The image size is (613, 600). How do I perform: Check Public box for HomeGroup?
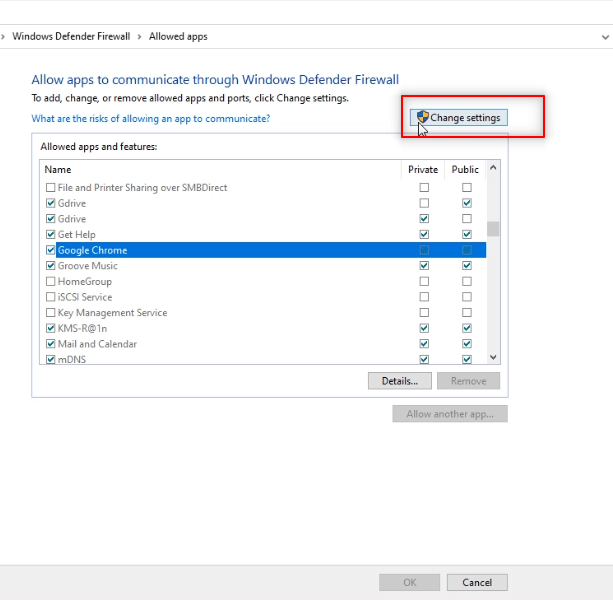[467, 281]
